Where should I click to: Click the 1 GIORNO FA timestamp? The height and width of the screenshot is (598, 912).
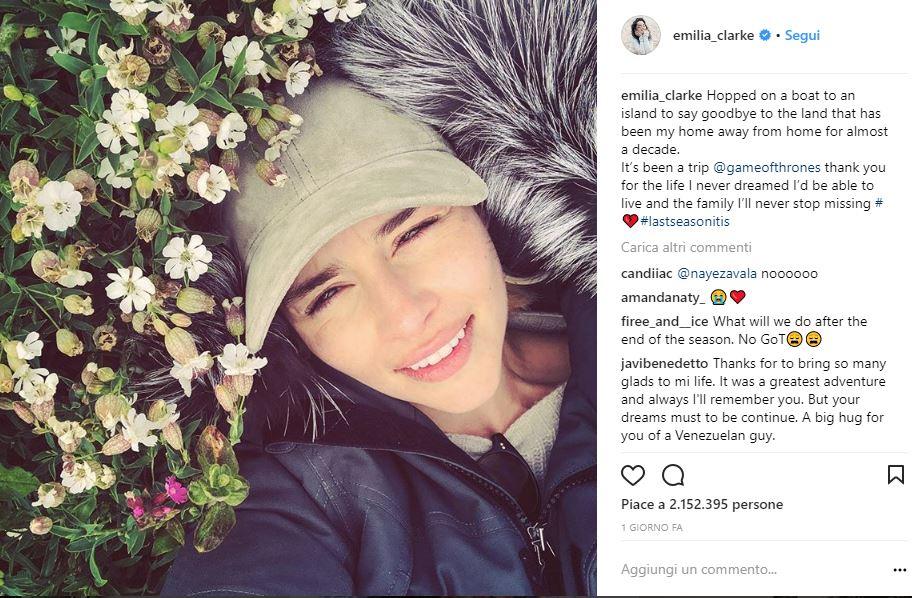652,528
